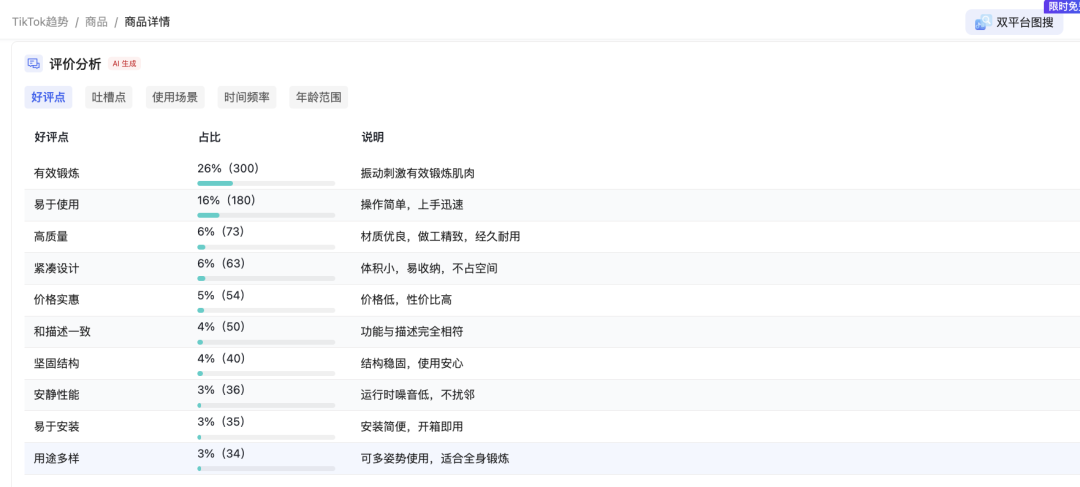Click the 4%（40）value
Viewport: 1080px width, 487px height.
221,358
